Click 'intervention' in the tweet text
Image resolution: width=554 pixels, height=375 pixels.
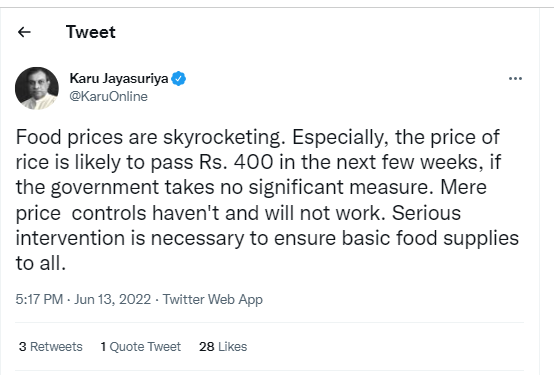[70, 238]
